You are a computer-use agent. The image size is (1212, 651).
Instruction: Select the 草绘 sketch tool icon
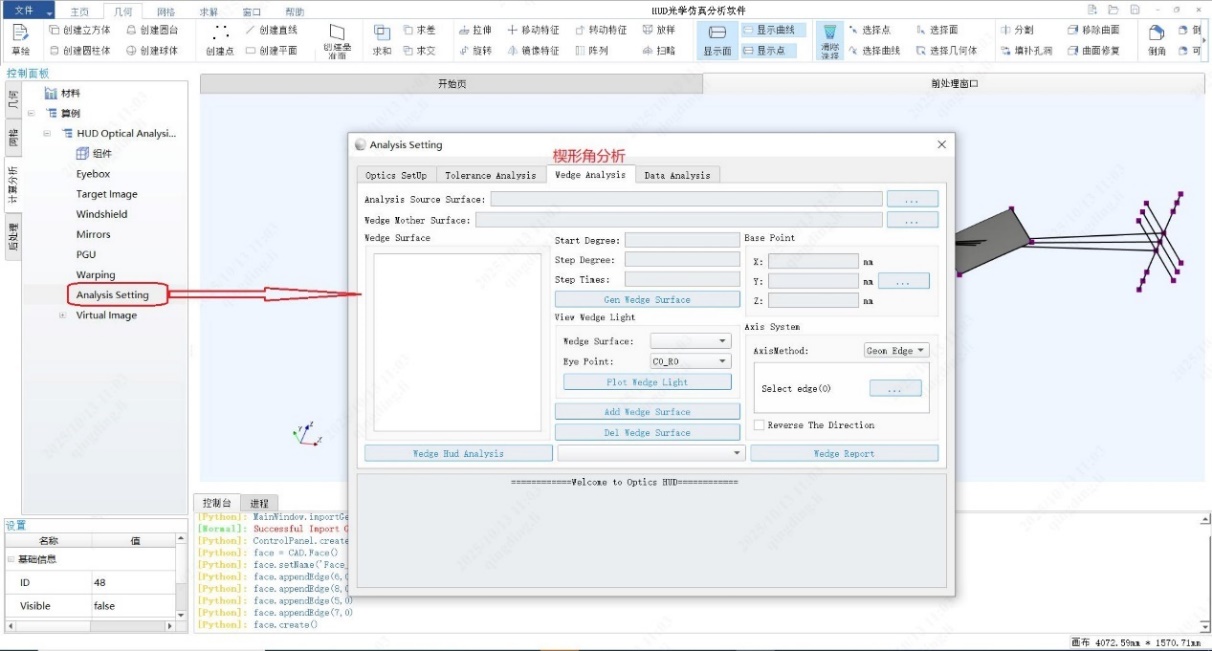coord(20,39)
